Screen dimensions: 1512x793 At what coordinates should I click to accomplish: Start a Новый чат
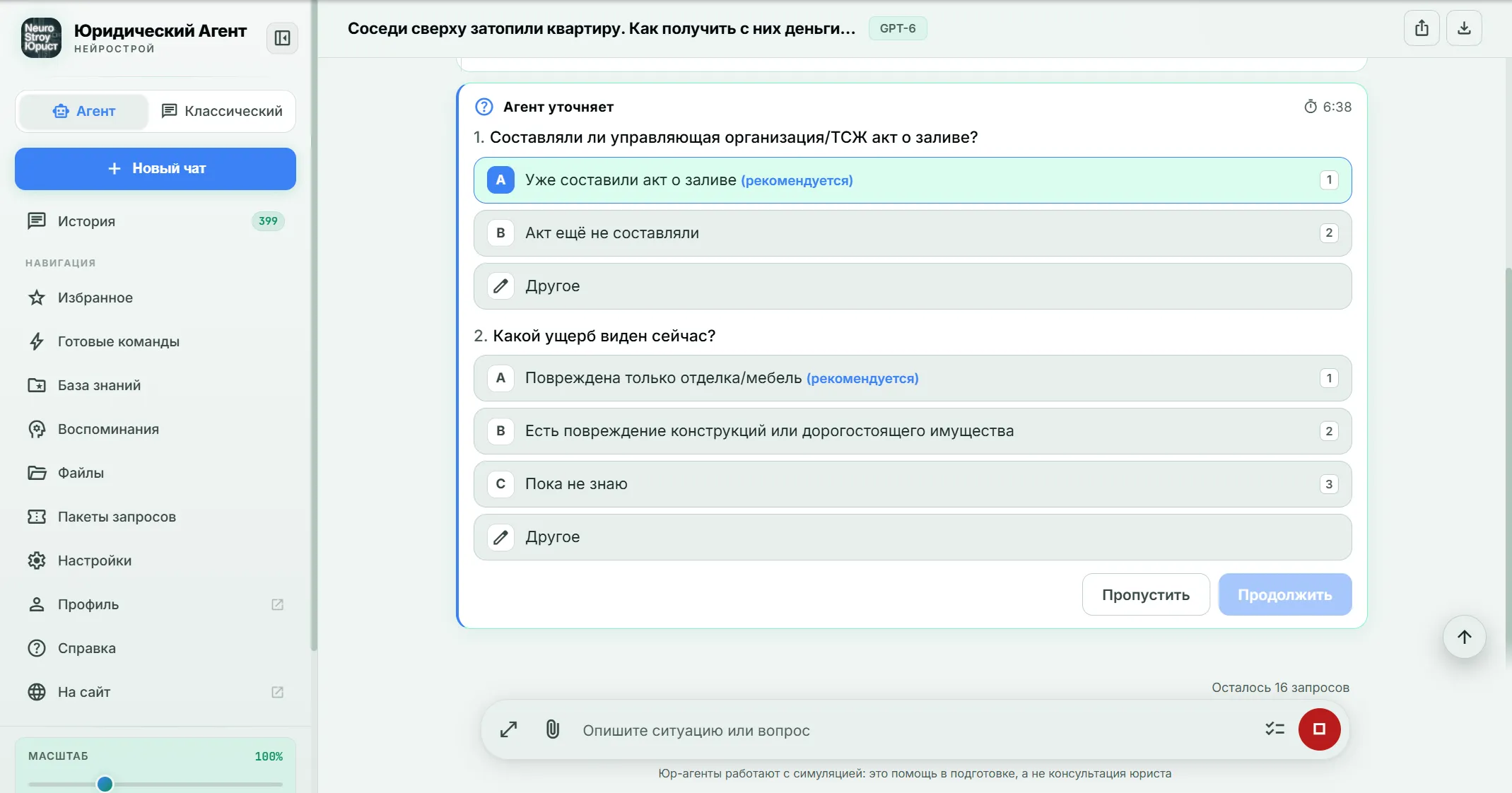click(156, 169)
